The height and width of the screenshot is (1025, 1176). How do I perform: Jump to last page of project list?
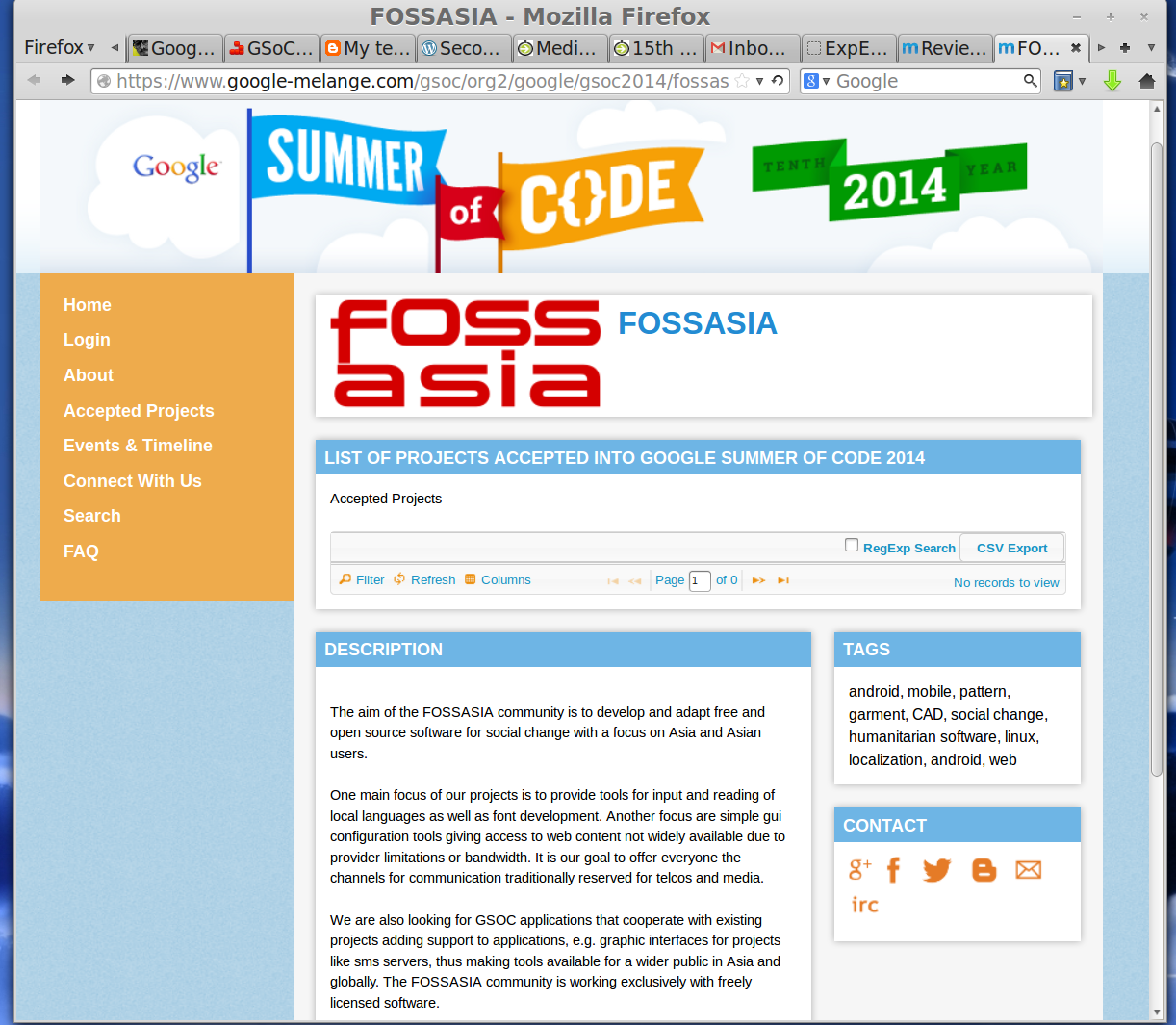(783, 580)
